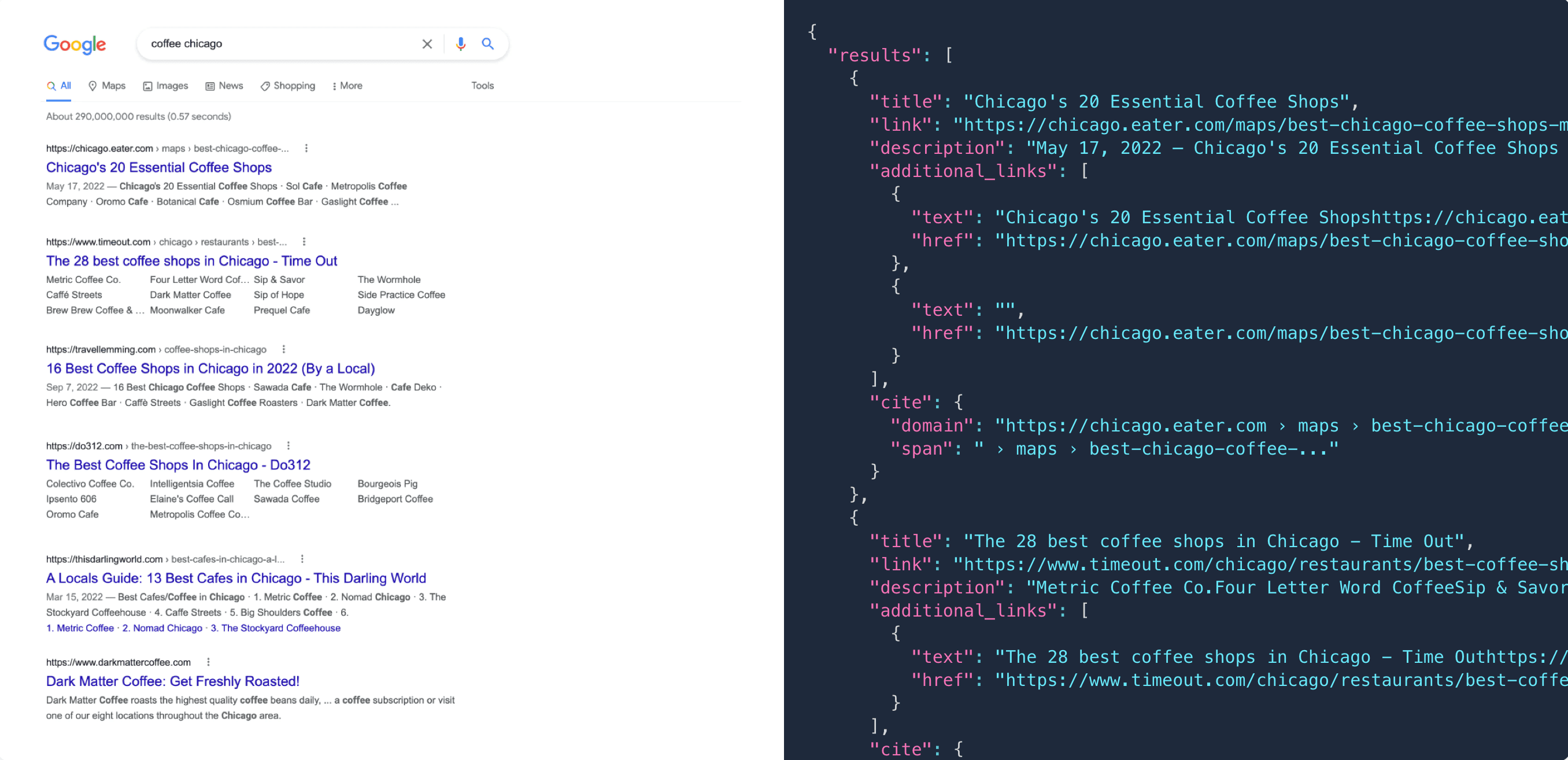Click 'Moonwalker Cafe' list entry
Viewport: 1568px width, 760px height.
click(x=187, y=310)
